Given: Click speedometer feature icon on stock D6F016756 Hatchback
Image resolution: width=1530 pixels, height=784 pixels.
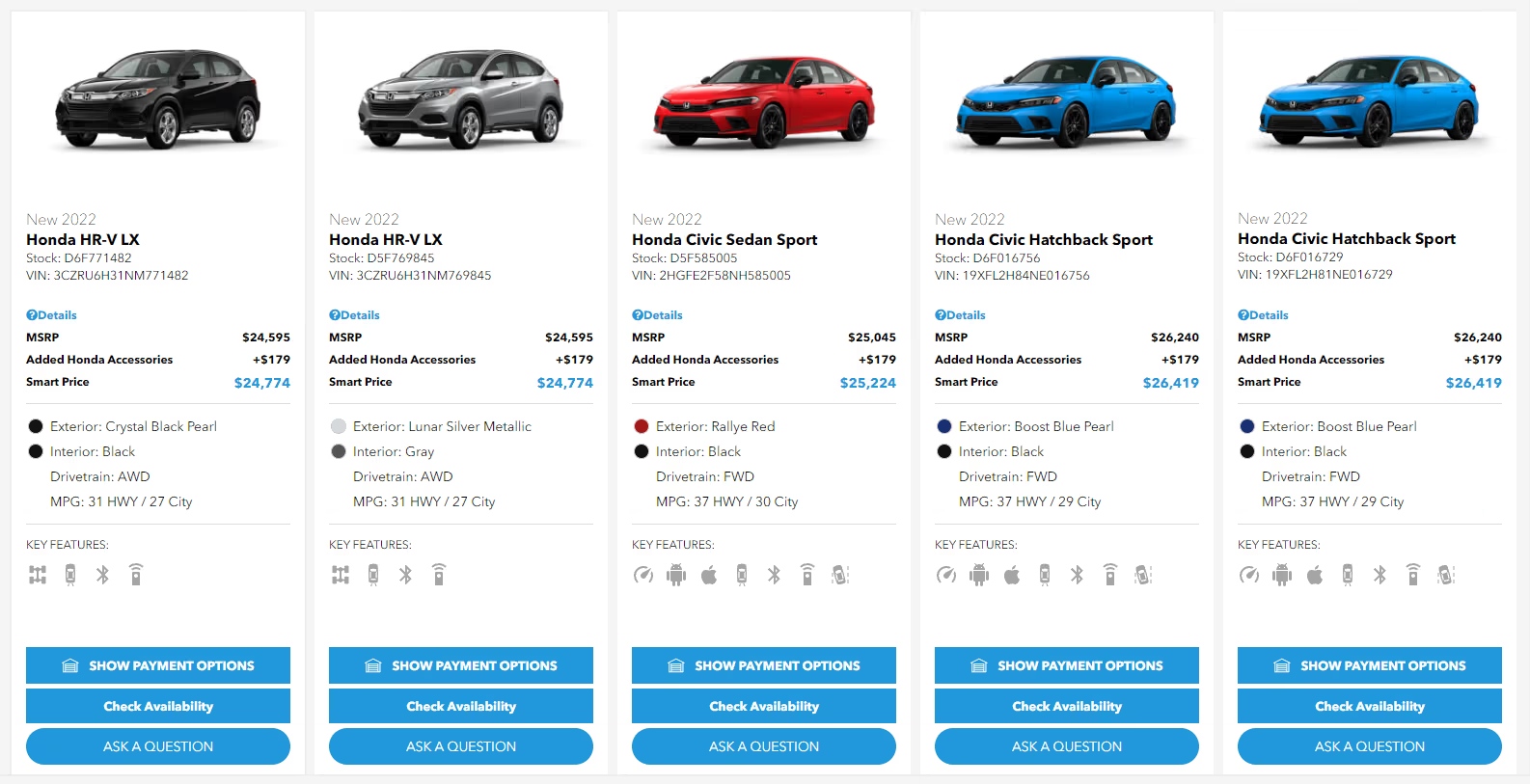Looking at the screenshot, I should point(946,576).
